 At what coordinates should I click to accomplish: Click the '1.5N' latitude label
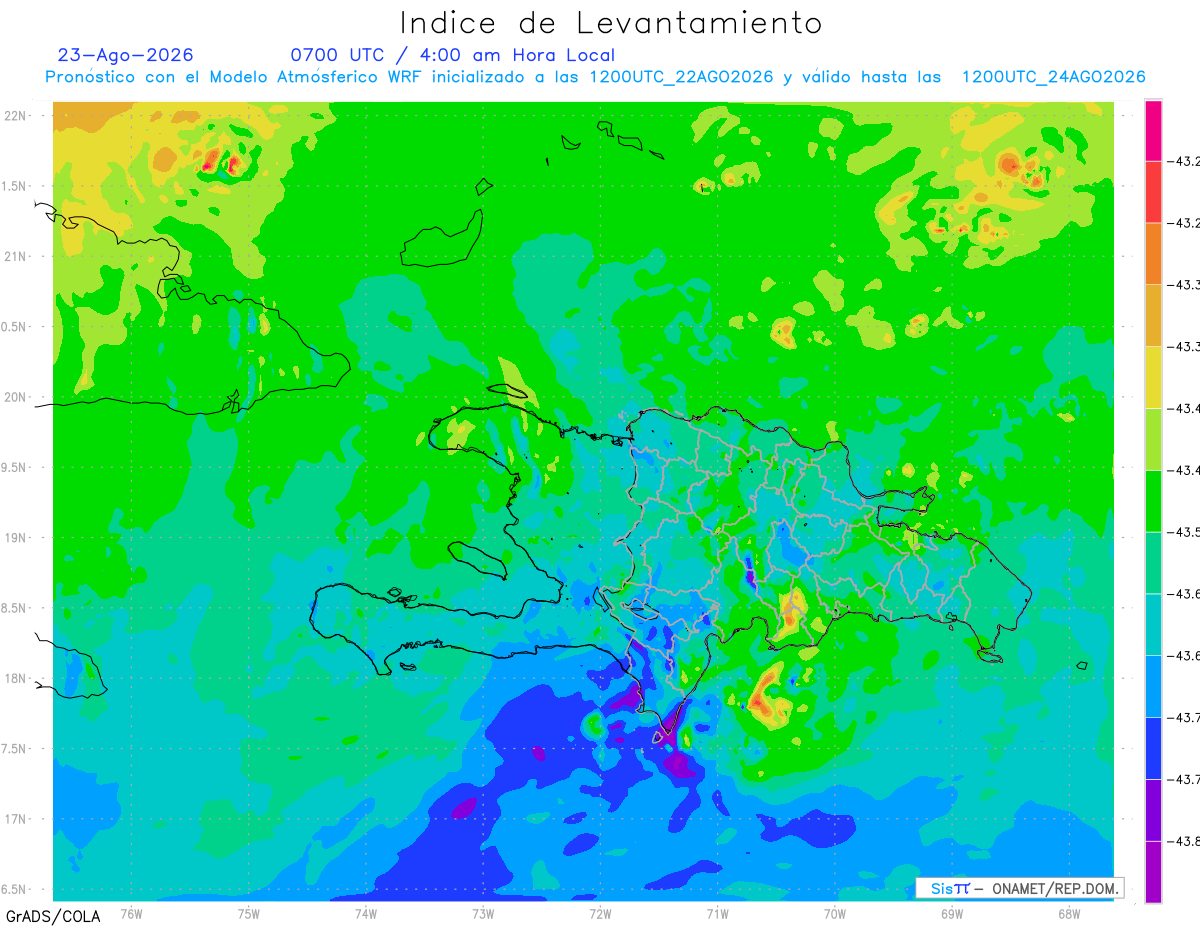[x=15, y=187]
